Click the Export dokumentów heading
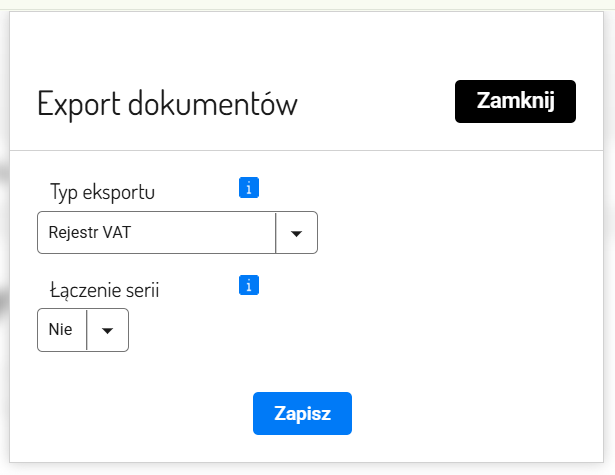Screen dimensions: 615x475 point(167,104)
